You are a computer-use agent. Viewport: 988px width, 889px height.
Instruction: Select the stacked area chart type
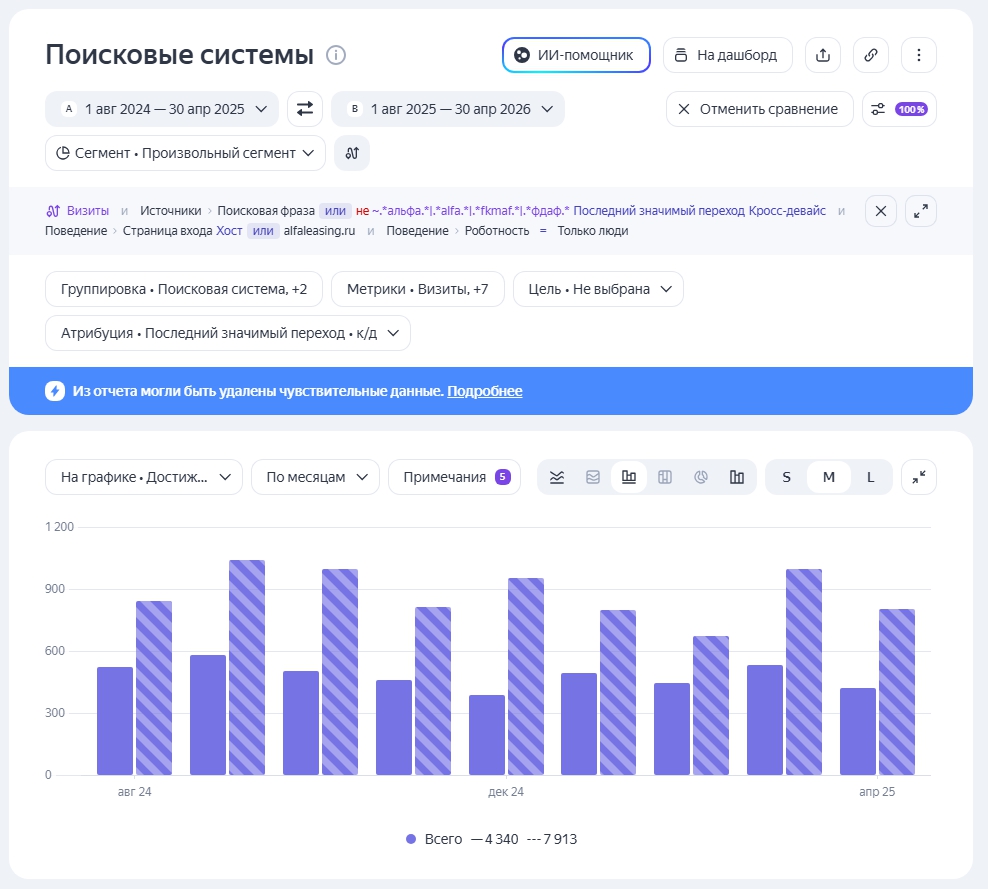592,477
